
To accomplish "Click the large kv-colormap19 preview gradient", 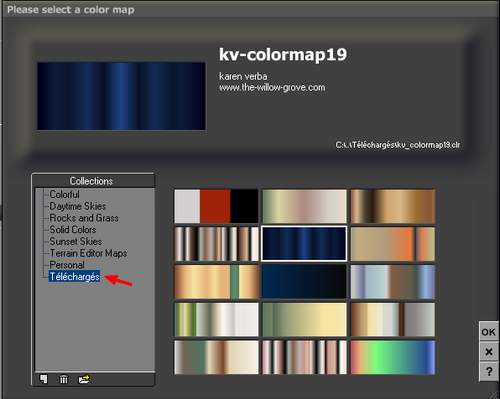I will (x=121, y=96).
